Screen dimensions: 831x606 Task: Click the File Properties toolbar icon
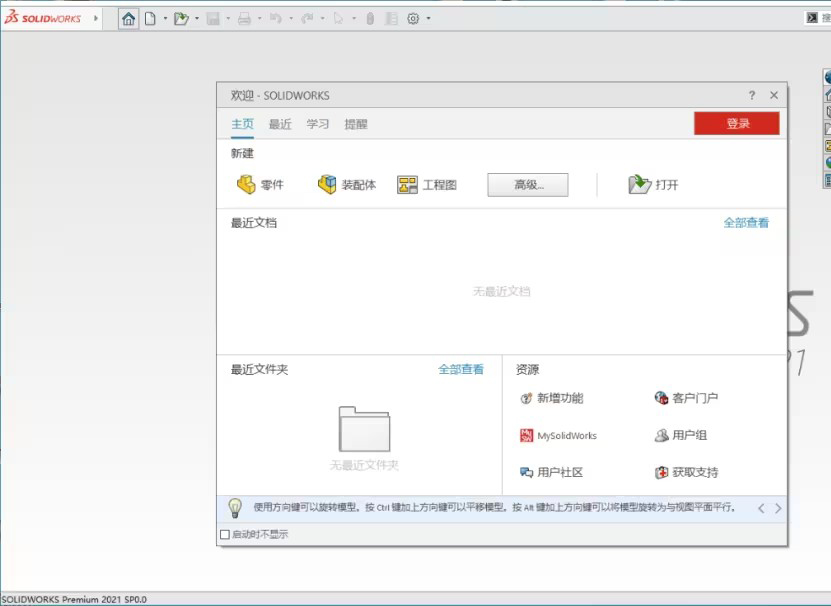391,19
